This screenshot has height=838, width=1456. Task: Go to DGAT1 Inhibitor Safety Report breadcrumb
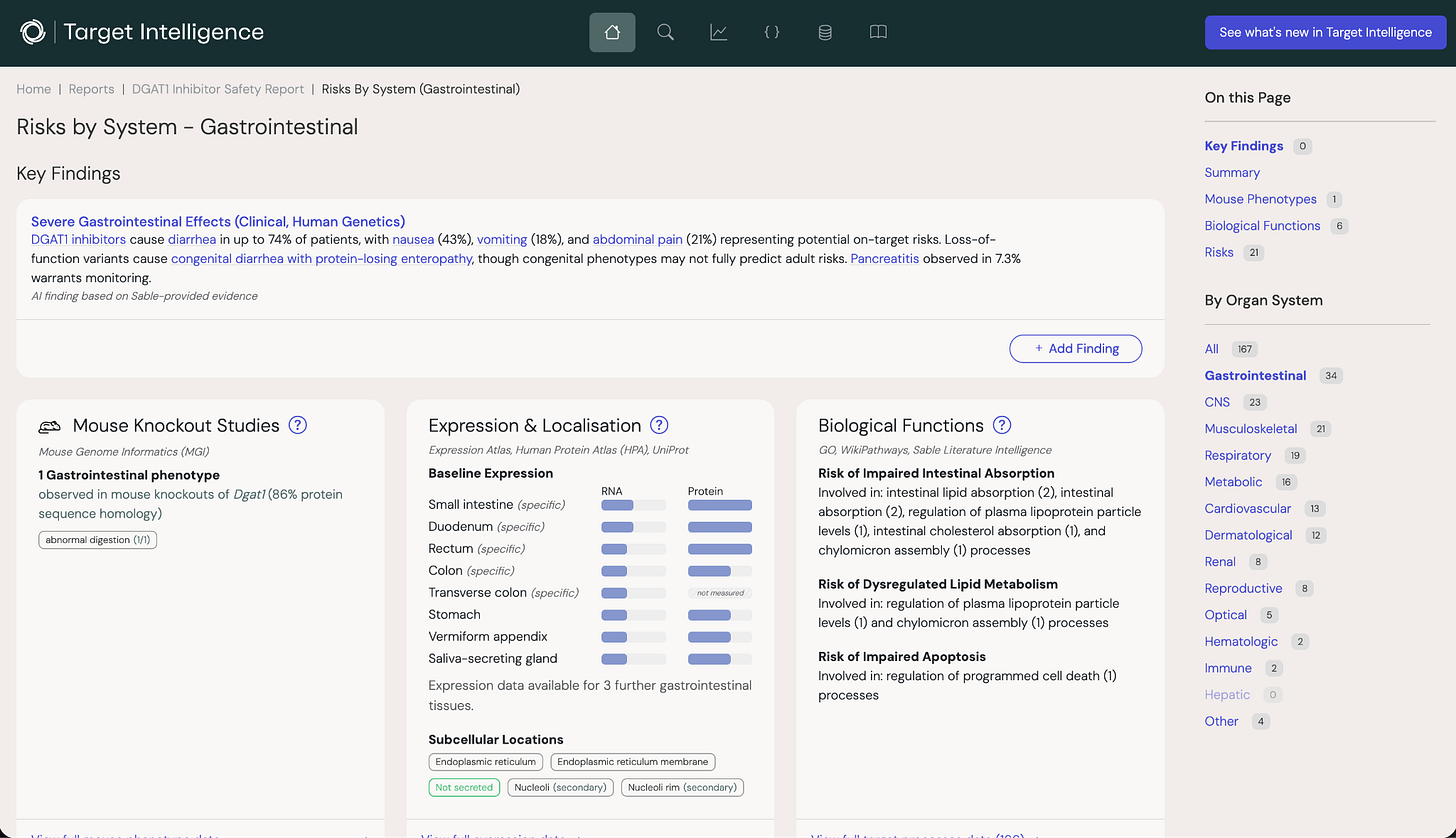(x=218, y=89)
